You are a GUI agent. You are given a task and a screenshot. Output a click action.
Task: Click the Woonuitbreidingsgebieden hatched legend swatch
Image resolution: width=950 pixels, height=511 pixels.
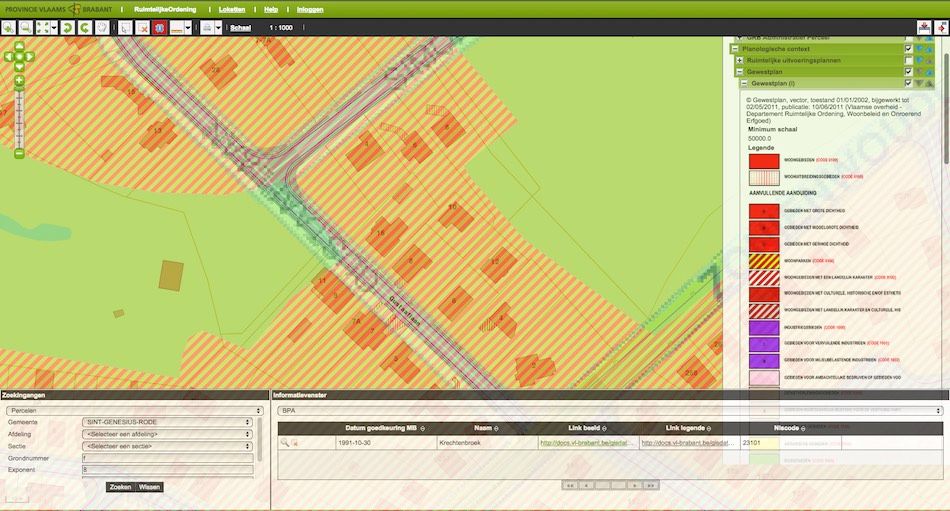(764, 178)
